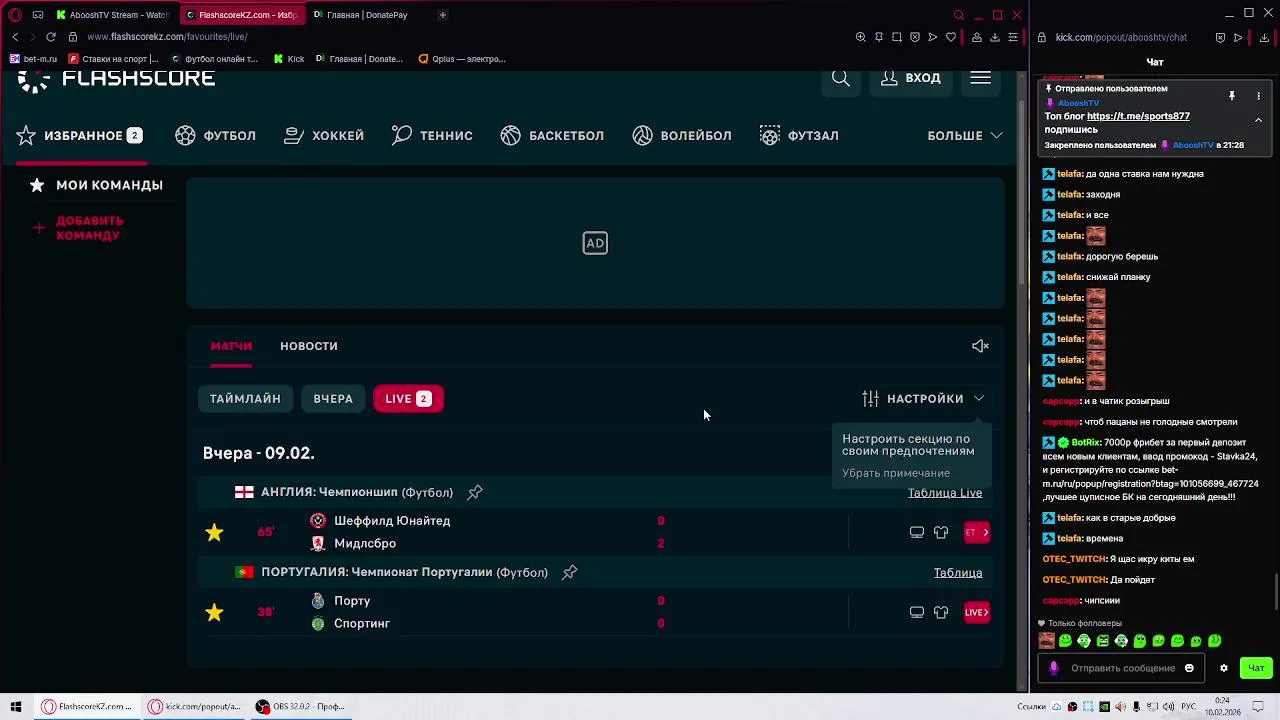
Task: Click lineup shirt icon on Порту match
Action: (941, 612)
